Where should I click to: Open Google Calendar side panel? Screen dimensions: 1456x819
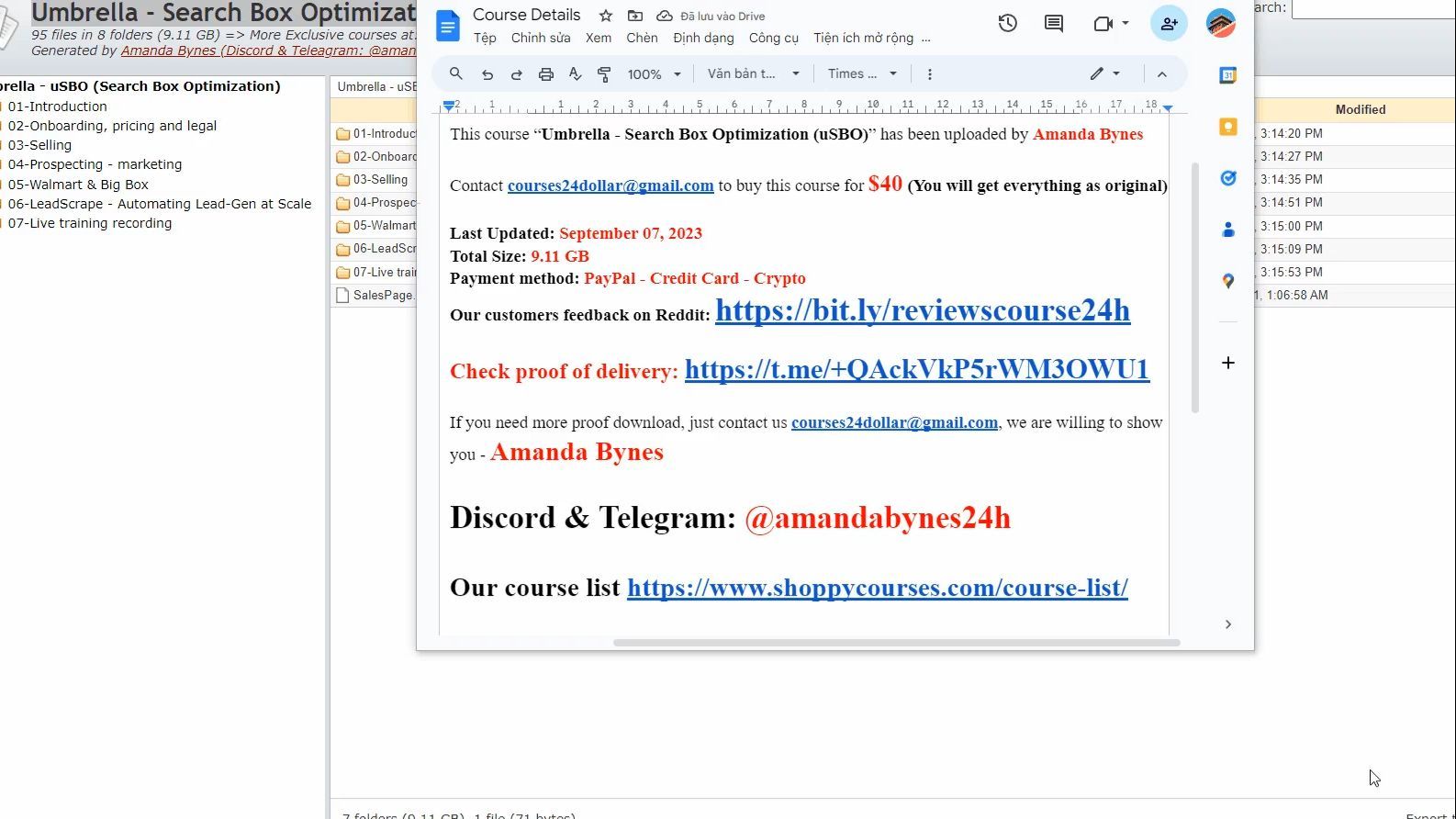point(1228,76)
